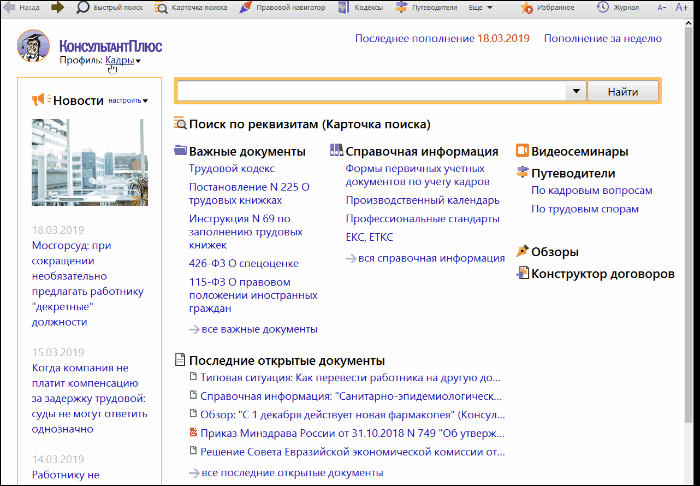This screenshot has width=700, height=486.
Task: Open ЕКС, ЕТКС link
Action: click(x=369, y=237)
